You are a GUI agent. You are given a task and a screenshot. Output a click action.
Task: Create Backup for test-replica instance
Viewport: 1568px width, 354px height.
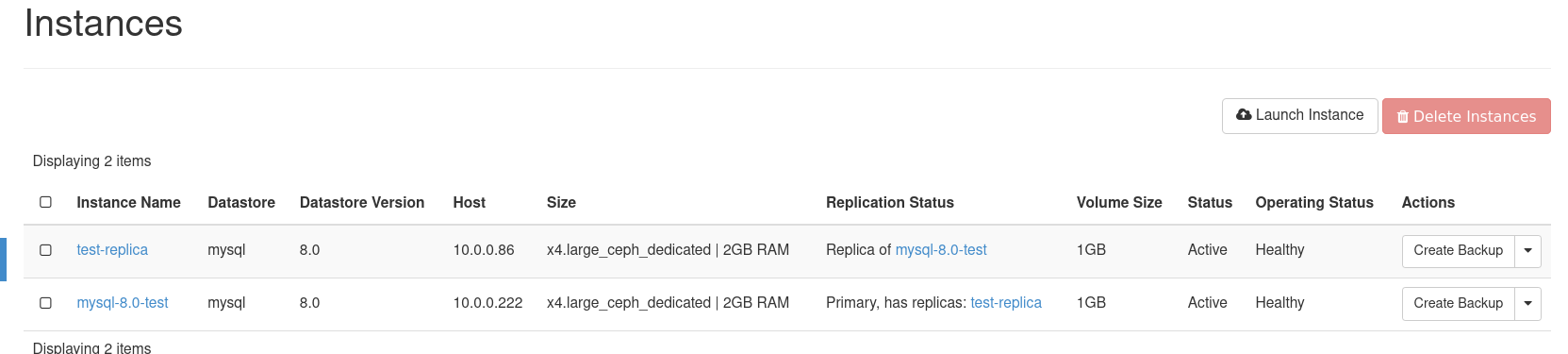pyautogui.click(x=1458, y=251)
